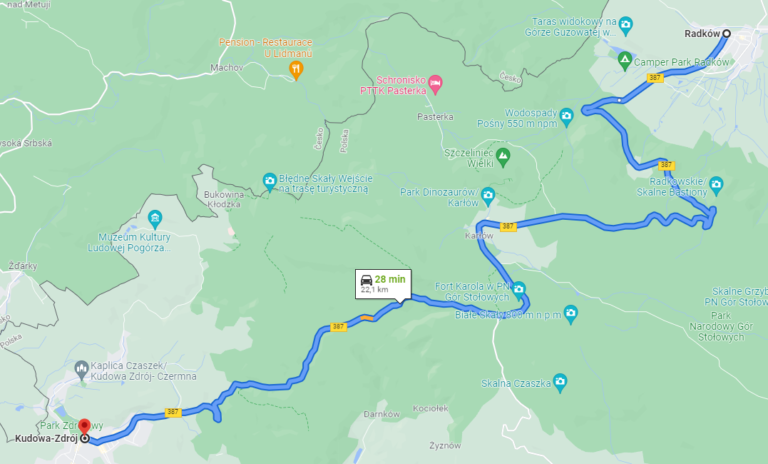The height and width of the screenshot is (464, 768).
Task: Open the Wodospady Pośny camera marker
Action: (566, 117)
